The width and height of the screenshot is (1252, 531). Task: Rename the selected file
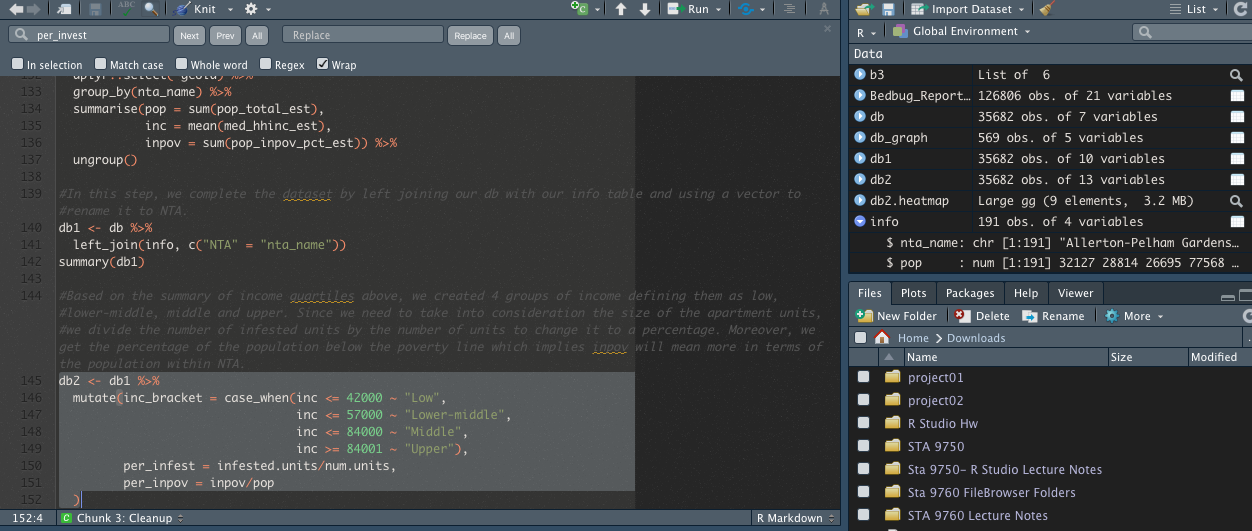(x=1054, y=316)
